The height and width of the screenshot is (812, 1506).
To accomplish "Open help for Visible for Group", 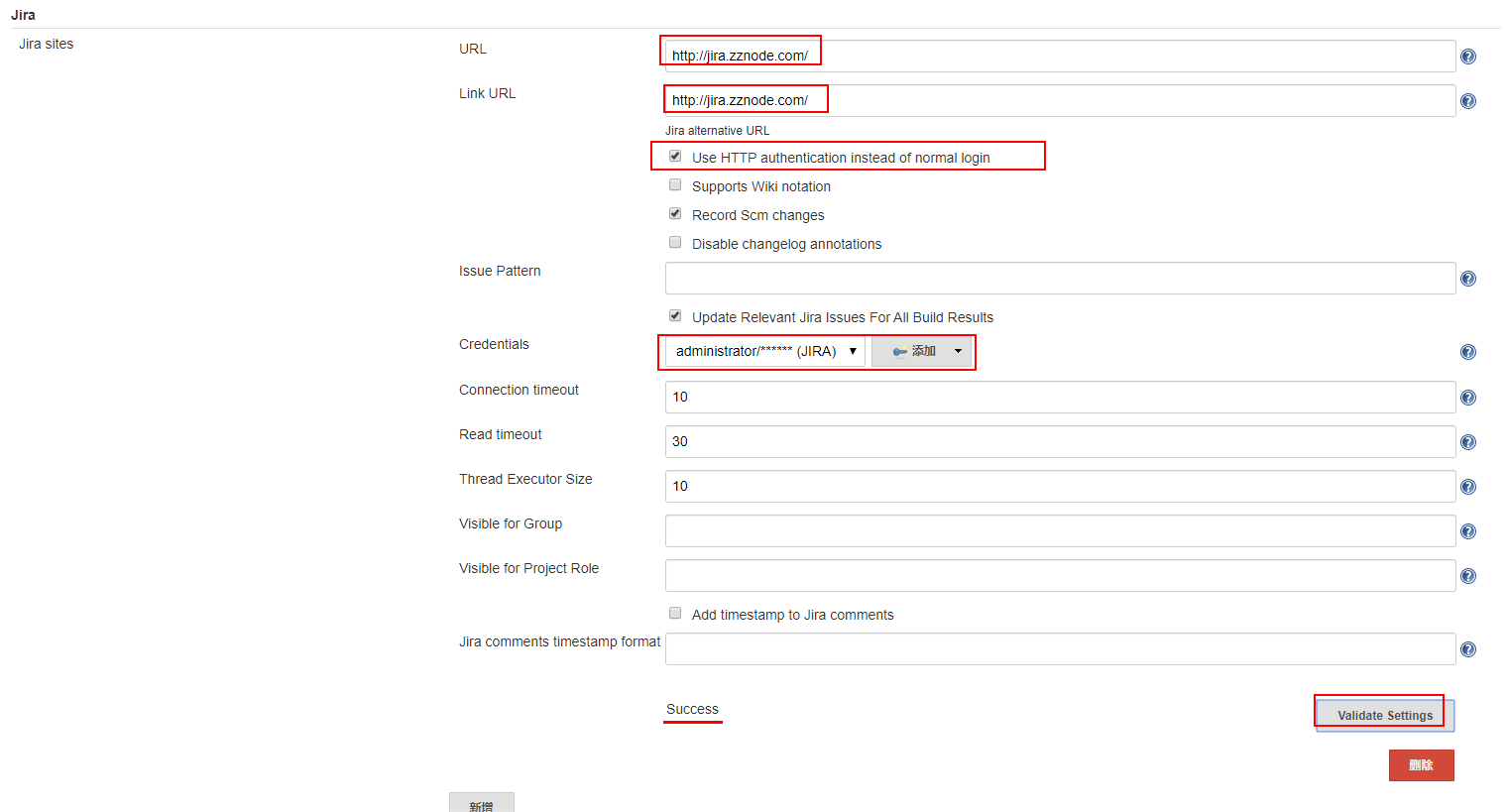I will coord(1468,531).
